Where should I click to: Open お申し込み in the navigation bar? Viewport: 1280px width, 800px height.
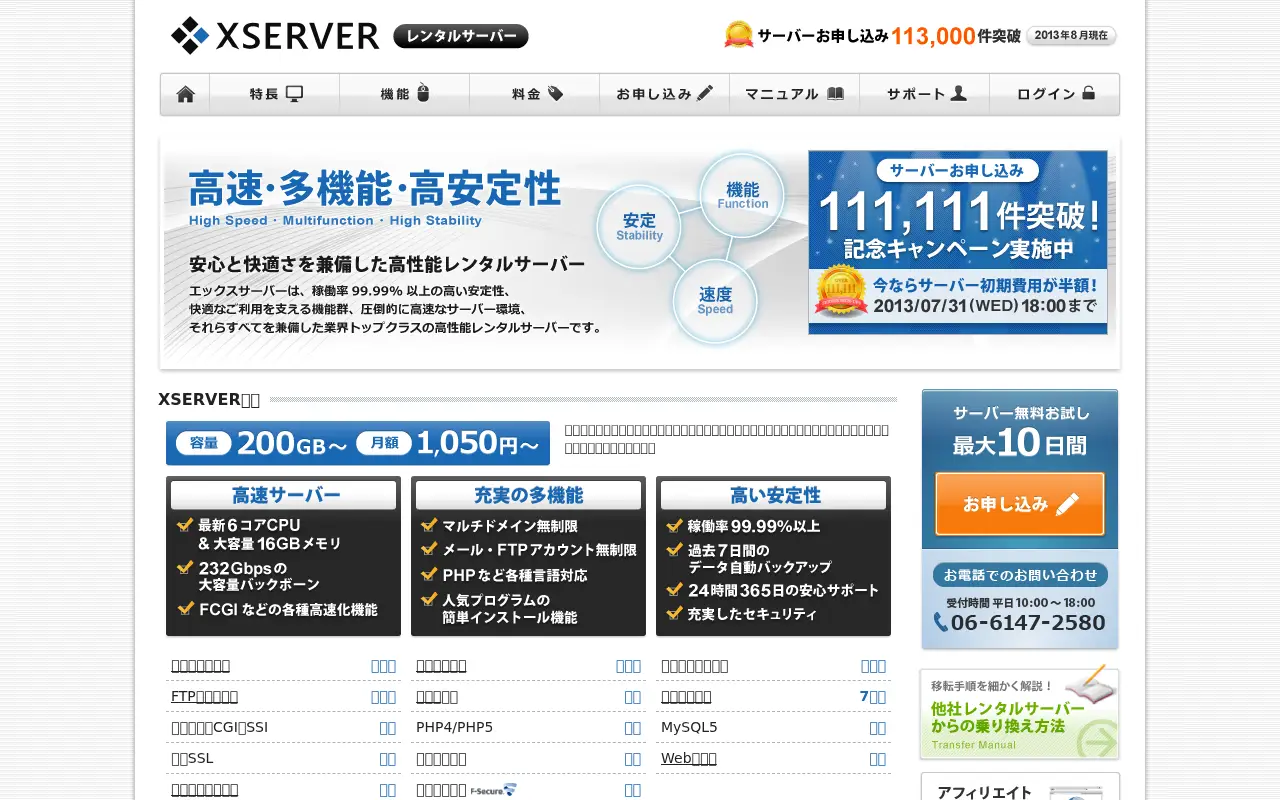(665, 94)
